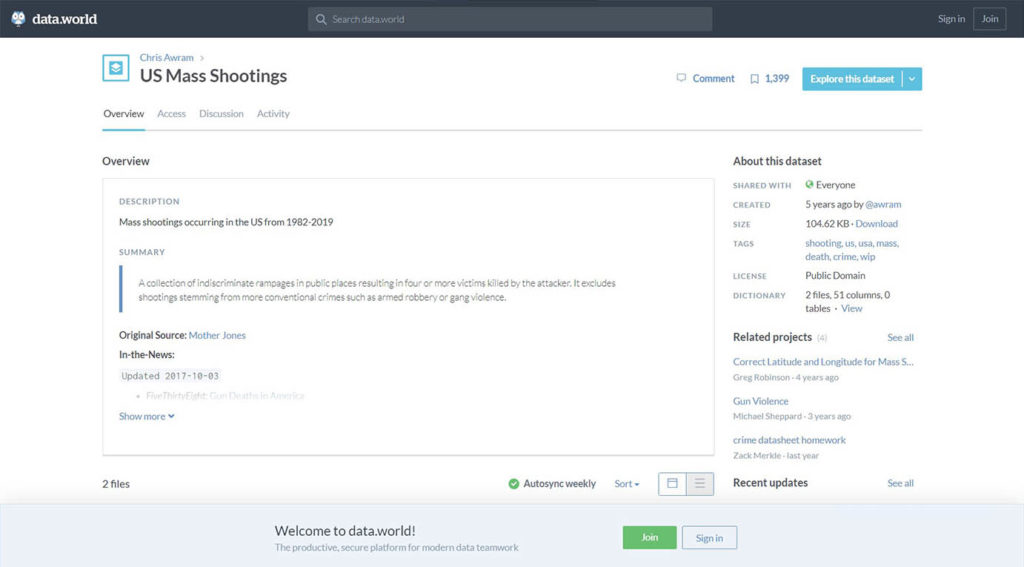
Task: Click the wip tag
Action: (x=867, y=257)
